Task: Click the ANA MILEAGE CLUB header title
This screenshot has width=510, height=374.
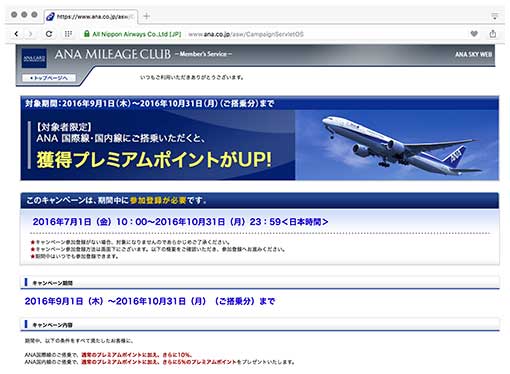Action: [x=113, y=54]
